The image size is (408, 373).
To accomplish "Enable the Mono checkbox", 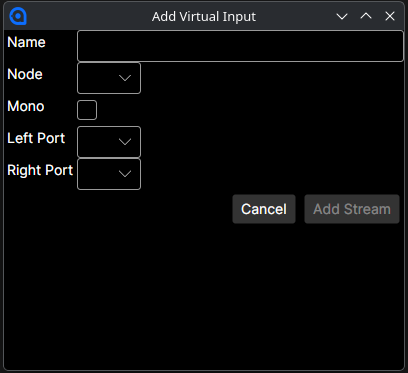I will (x=87, y=110).
